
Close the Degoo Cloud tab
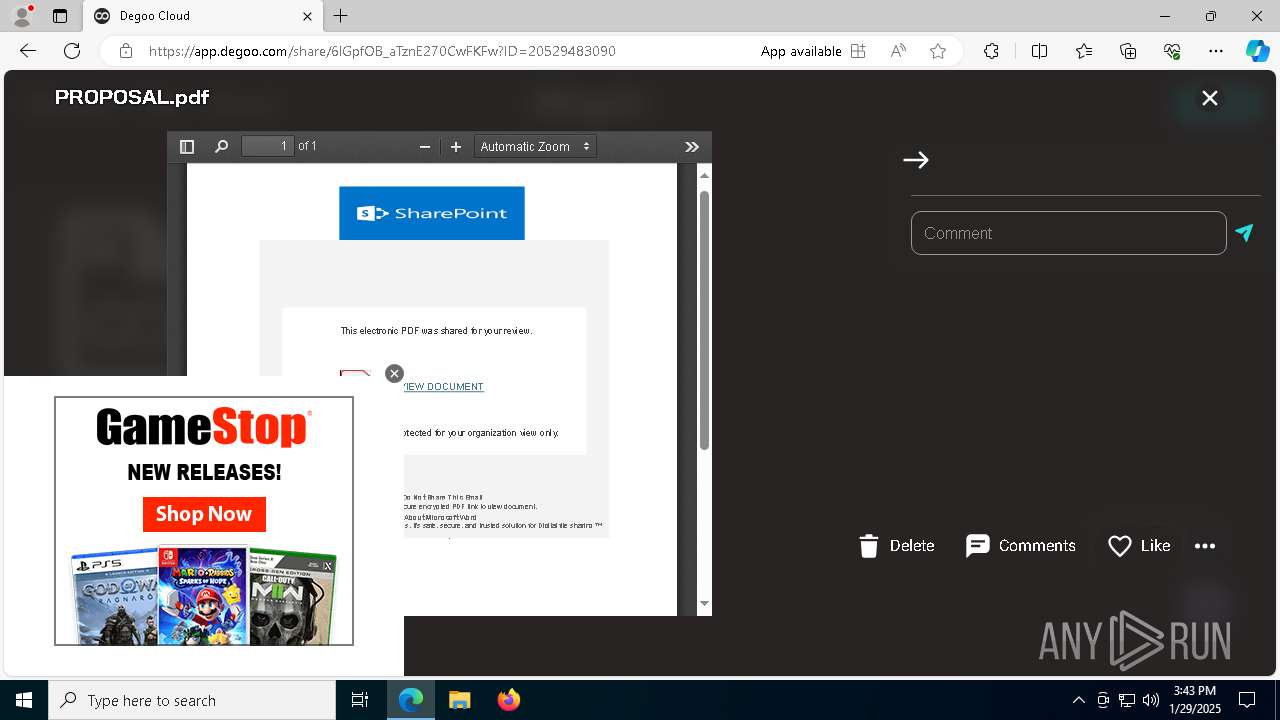(307, 16)
